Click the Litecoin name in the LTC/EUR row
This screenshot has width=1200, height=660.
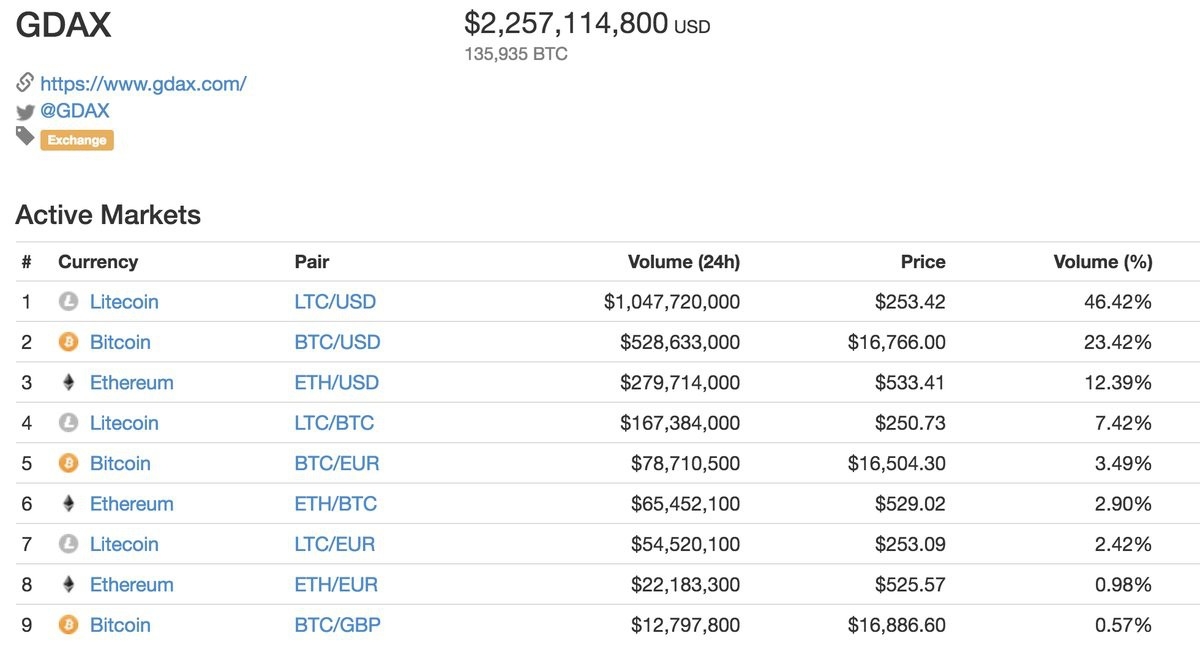[x=124, y=544]
